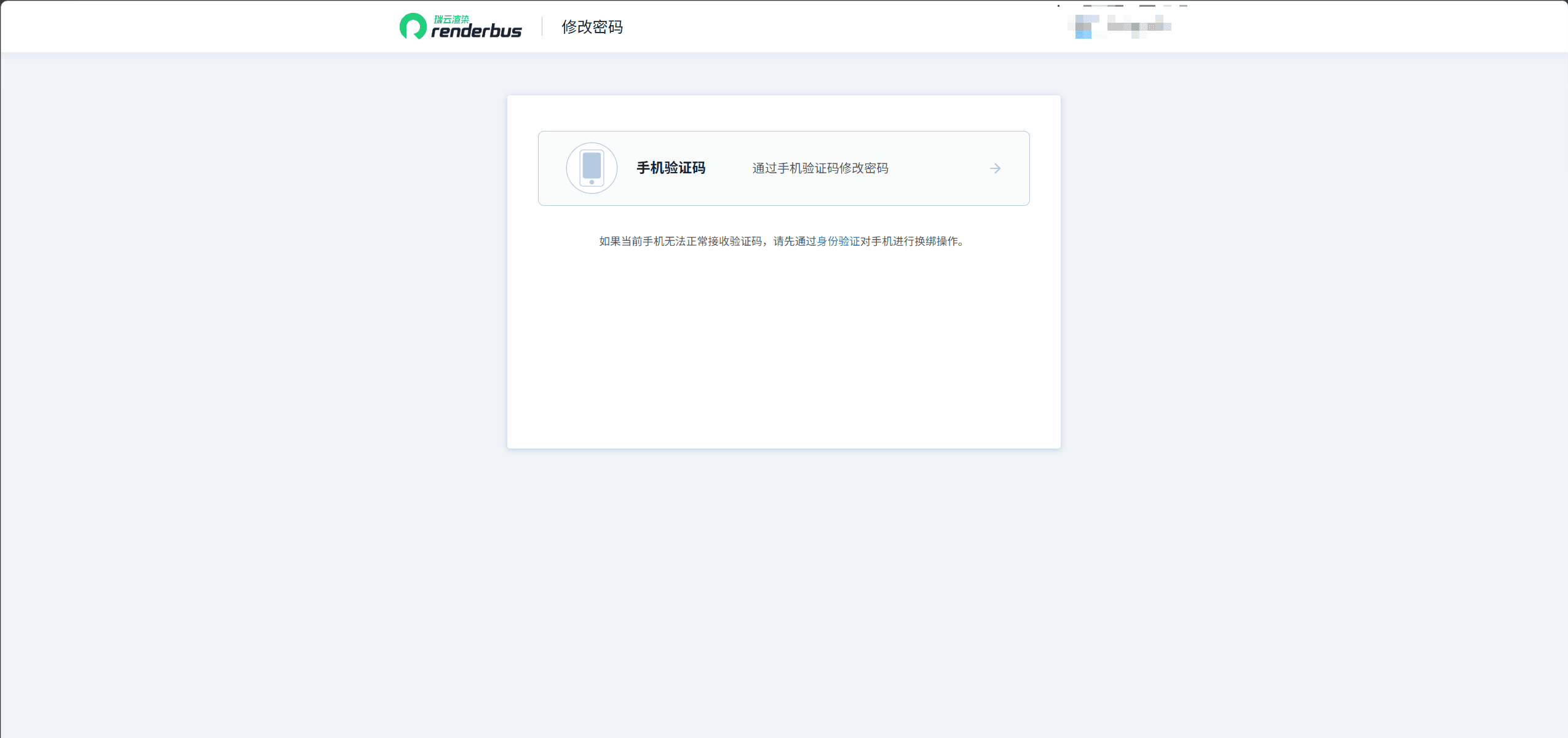Open the blurred user account in the header
The width and height of the screenshot is (1568, 738).
click(x=1120, y=26)
